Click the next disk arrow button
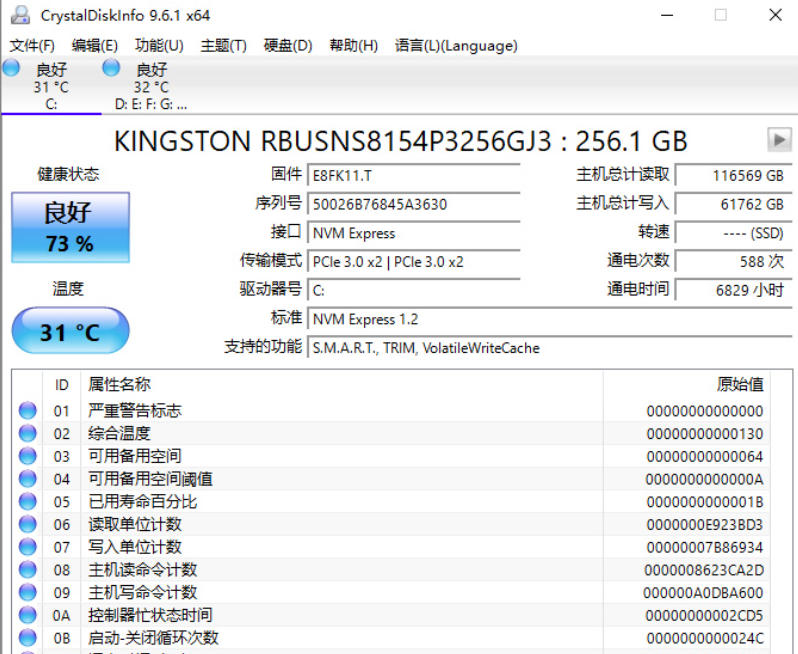Image resolution: width=798 pixels, height=654 pixels. [778, 140]
